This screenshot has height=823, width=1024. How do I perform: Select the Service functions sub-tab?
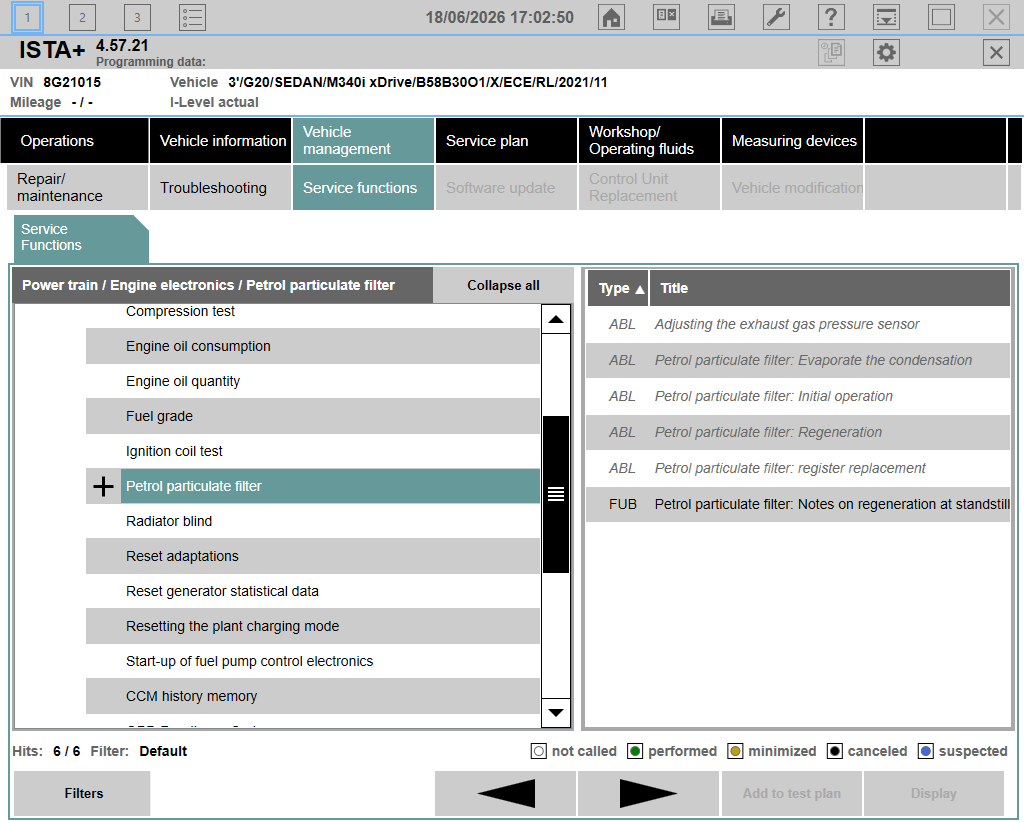[x=363, y=187]
